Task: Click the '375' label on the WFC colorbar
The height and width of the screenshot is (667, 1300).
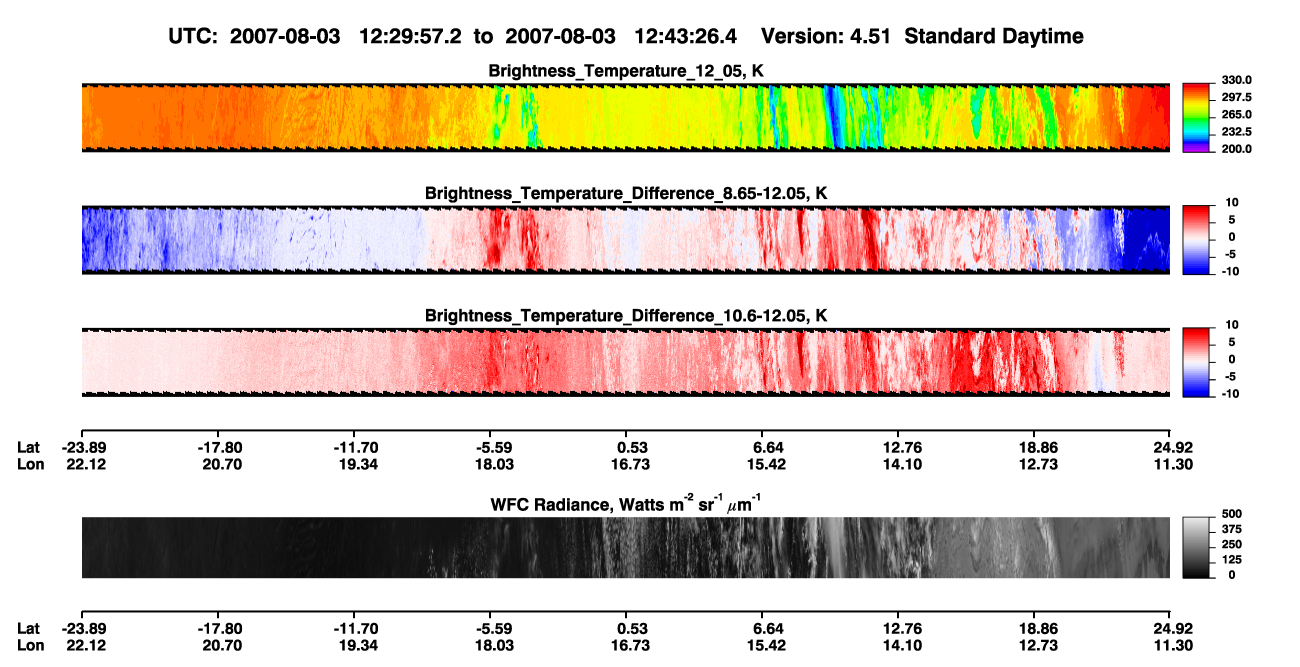Action: 1231,529
